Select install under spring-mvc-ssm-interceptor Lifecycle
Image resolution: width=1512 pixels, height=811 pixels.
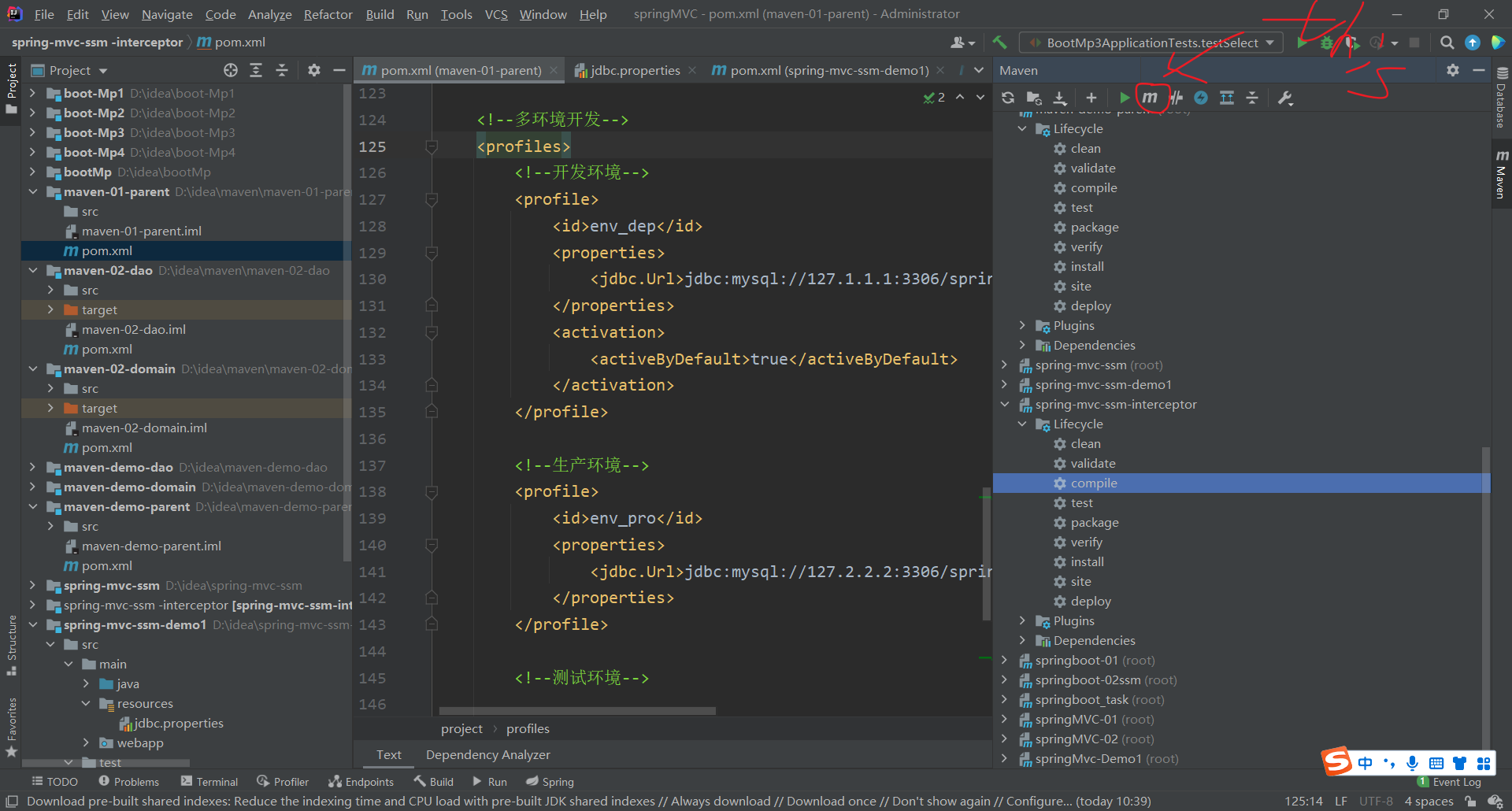1087,561
